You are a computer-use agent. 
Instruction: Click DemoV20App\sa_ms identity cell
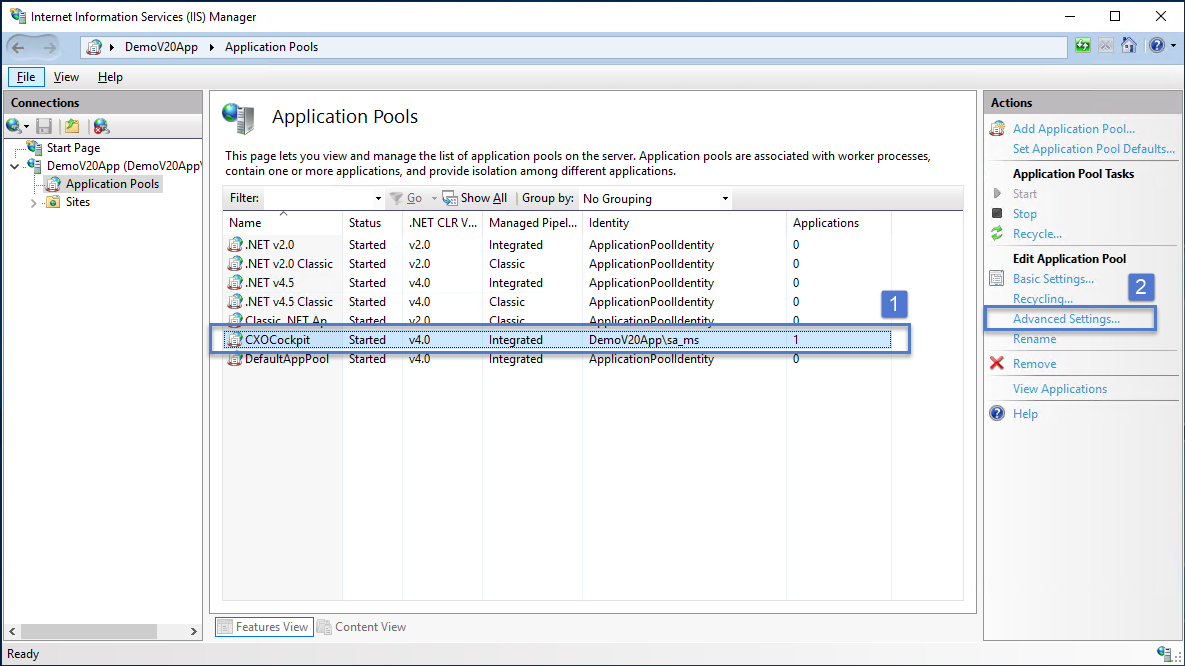(644, 340)
